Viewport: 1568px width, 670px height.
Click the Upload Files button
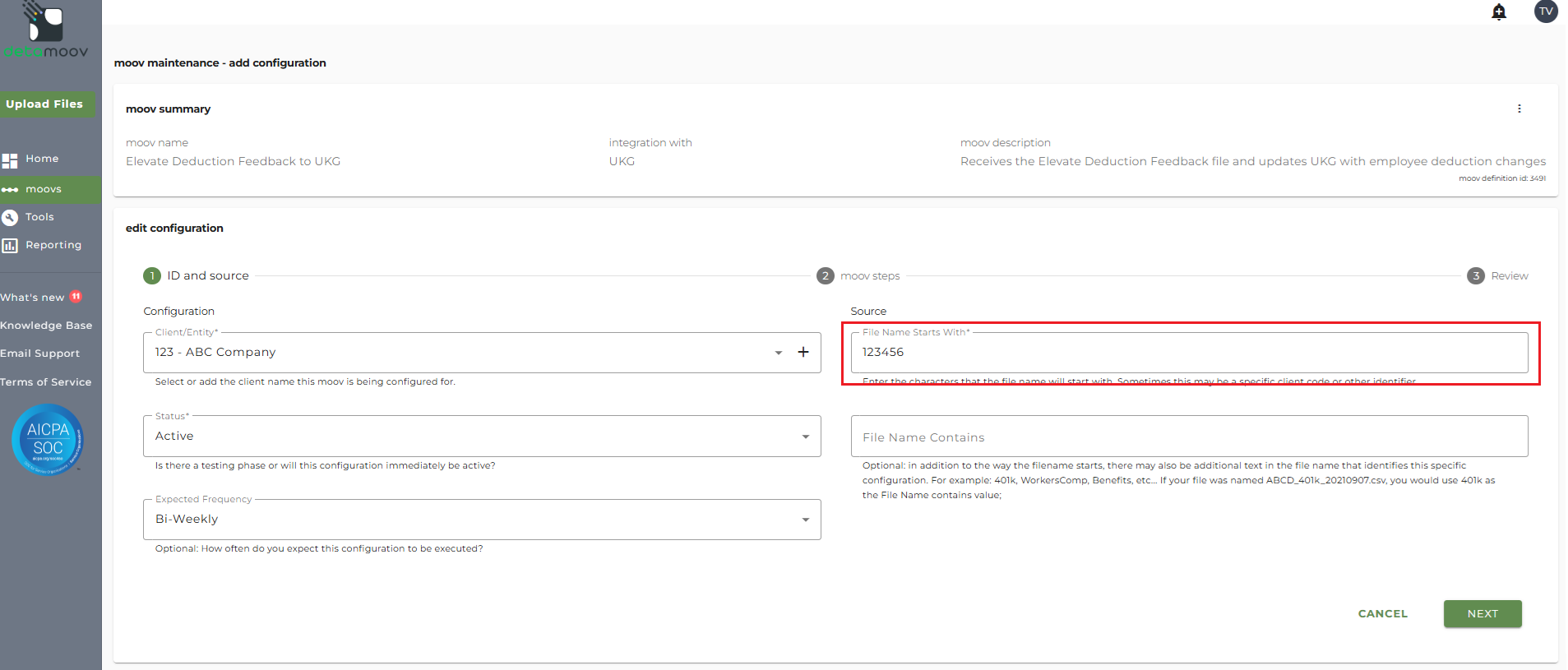coord(45,104)
